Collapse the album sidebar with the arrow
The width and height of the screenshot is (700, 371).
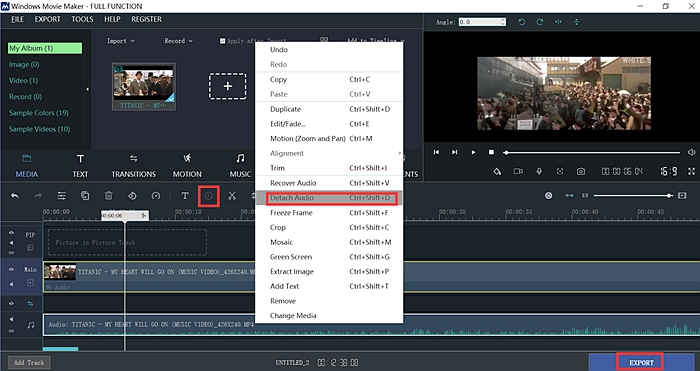[x=88, y=89]
